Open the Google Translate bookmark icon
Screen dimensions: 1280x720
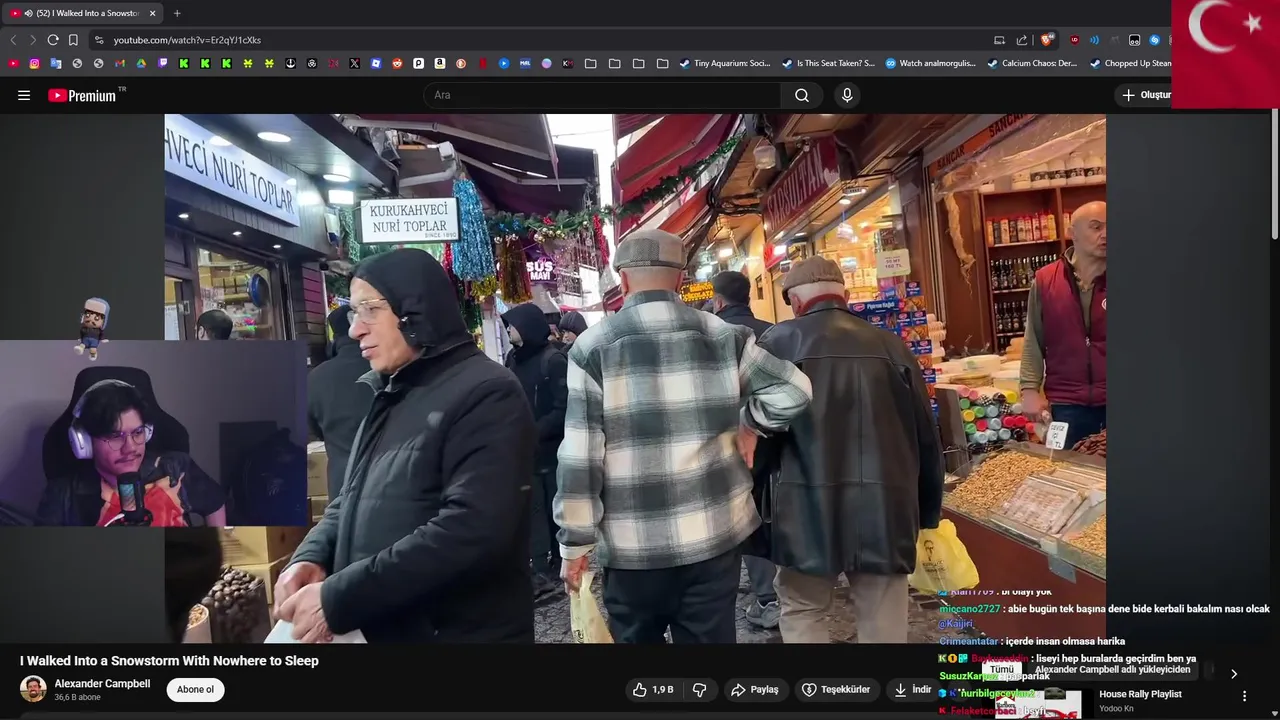[x=56, y=63]
